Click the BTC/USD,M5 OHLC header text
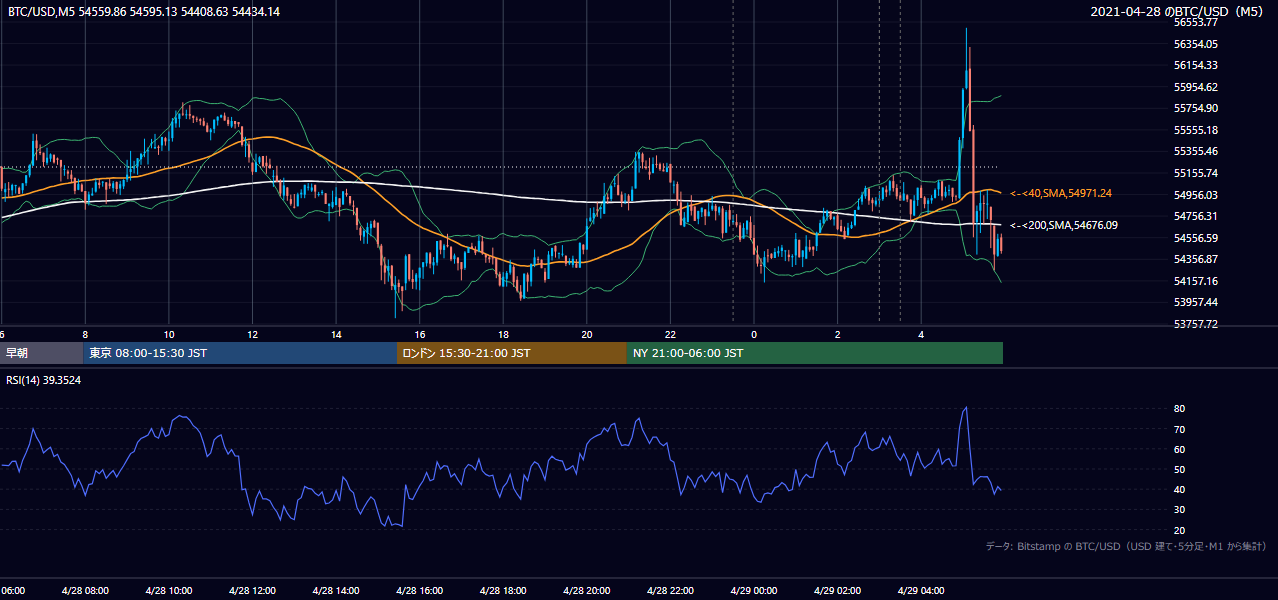 click(144, 11)
